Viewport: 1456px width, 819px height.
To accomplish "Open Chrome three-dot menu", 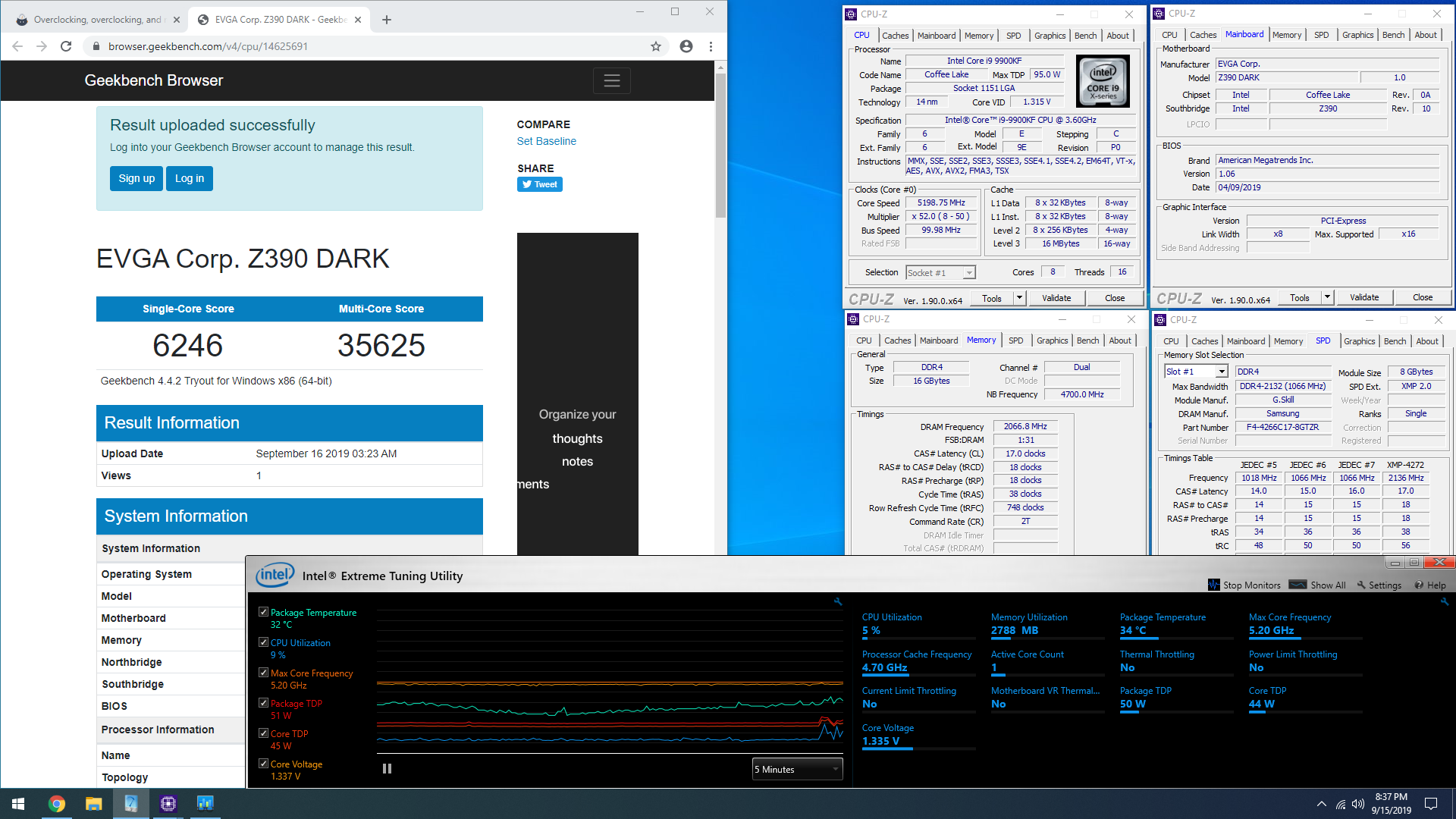I will (x=711, y=46).
